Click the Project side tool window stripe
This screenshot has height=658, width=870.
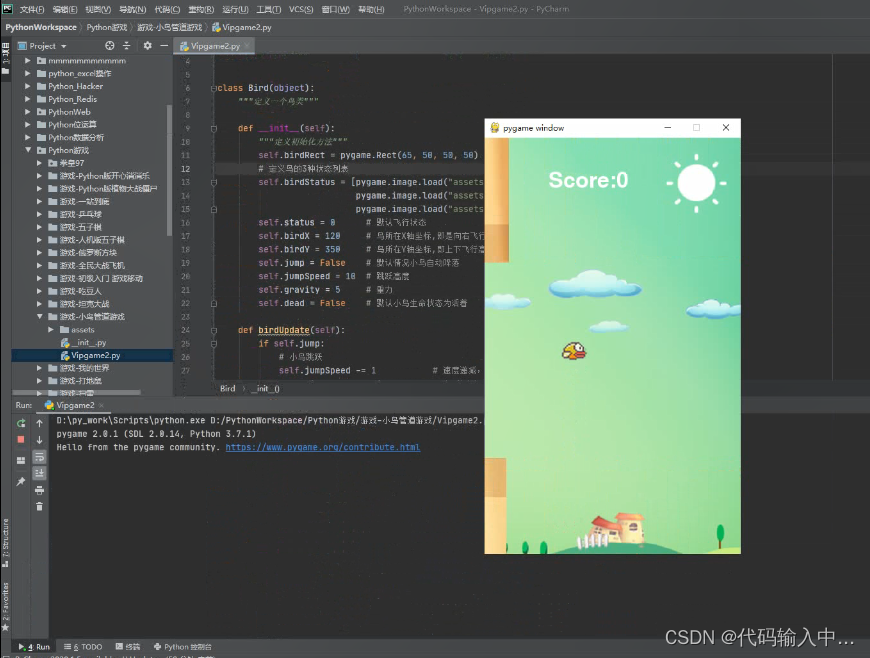point(6,58)
